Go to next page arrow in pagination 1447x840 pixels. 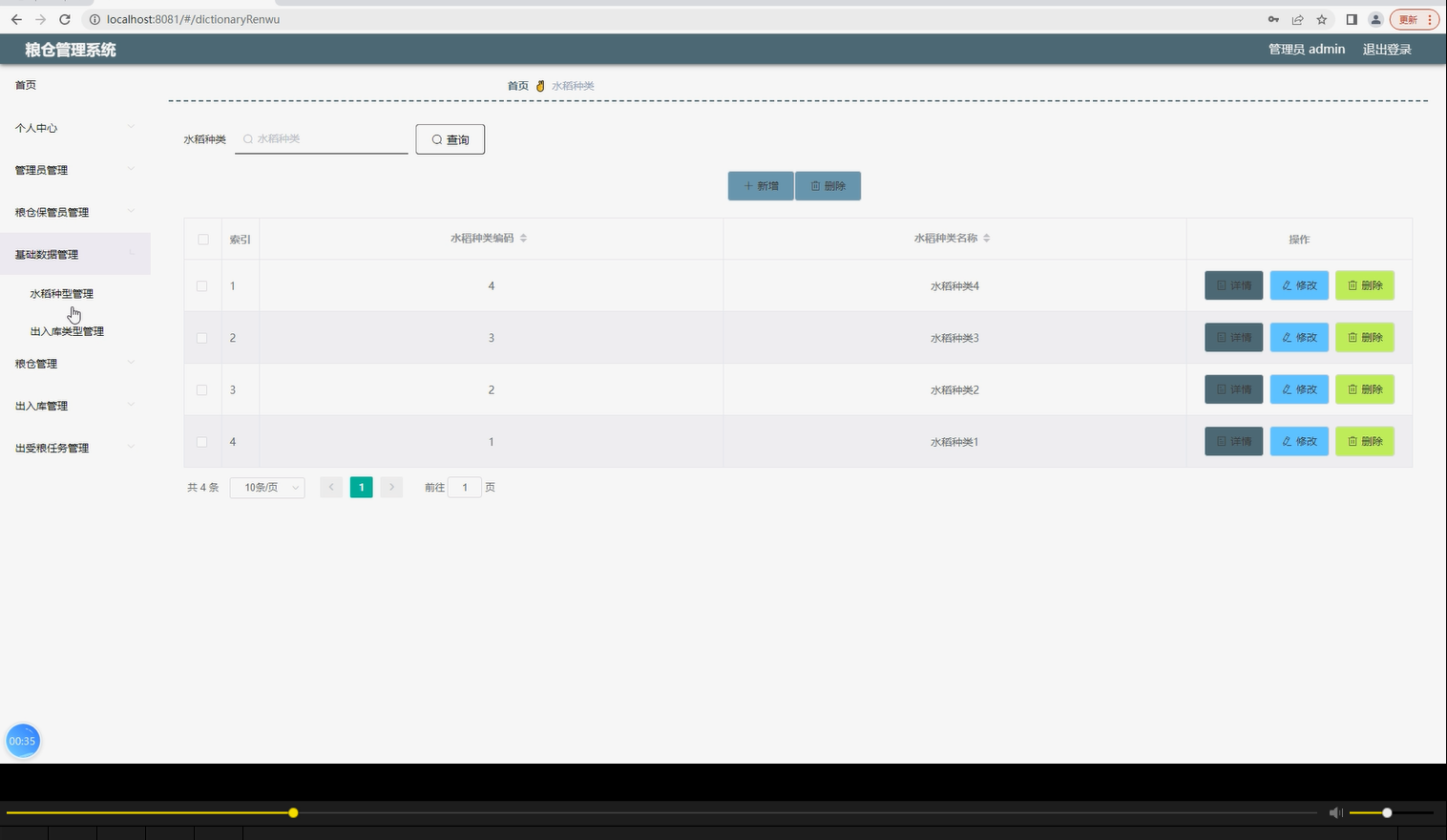pos(391,487)
